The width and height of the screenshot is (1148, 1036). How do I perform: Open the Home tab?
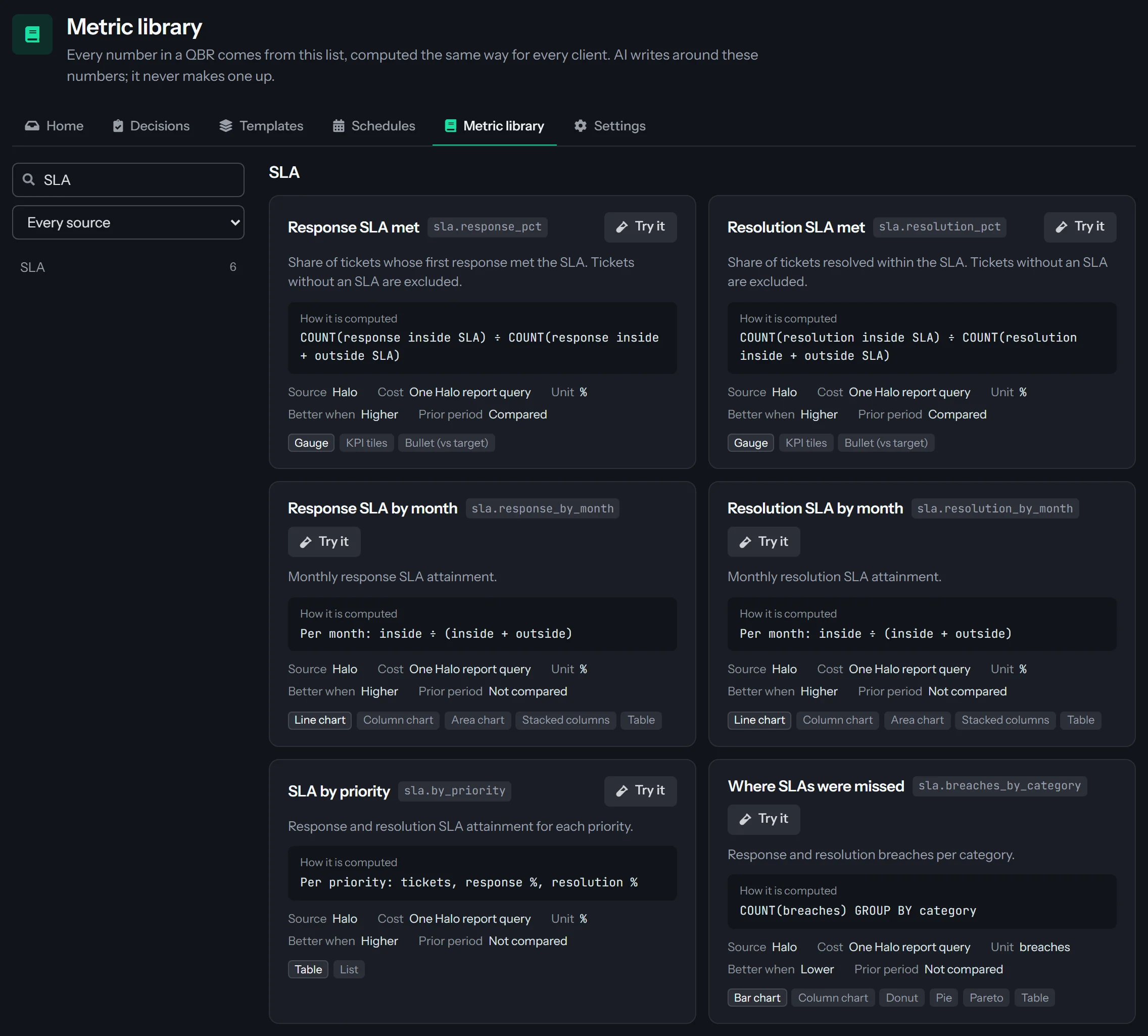54,126
